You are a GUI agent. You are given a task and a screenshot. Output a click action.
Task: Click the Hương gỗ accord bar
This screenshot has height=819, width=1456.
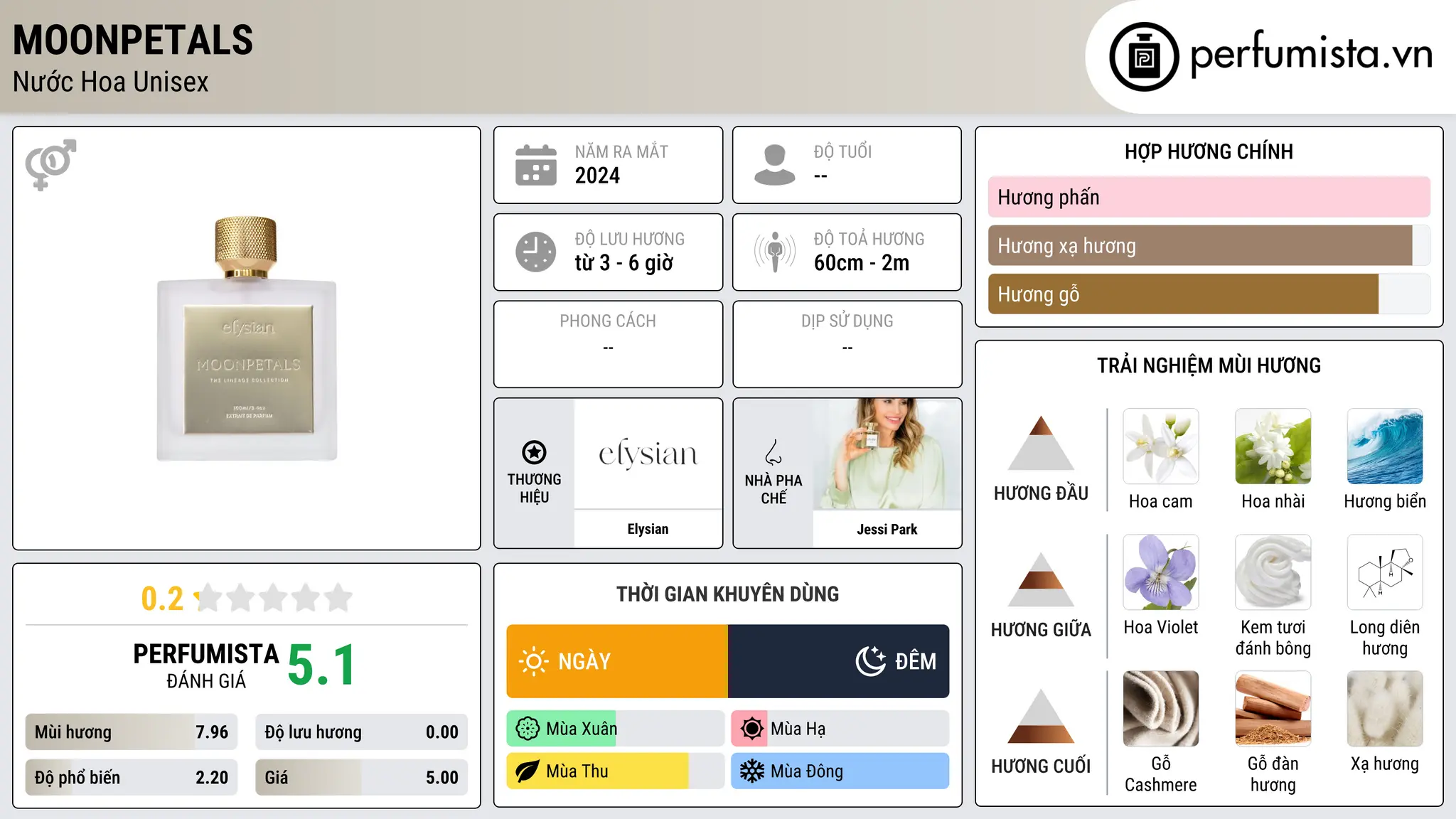[1209, 294]
